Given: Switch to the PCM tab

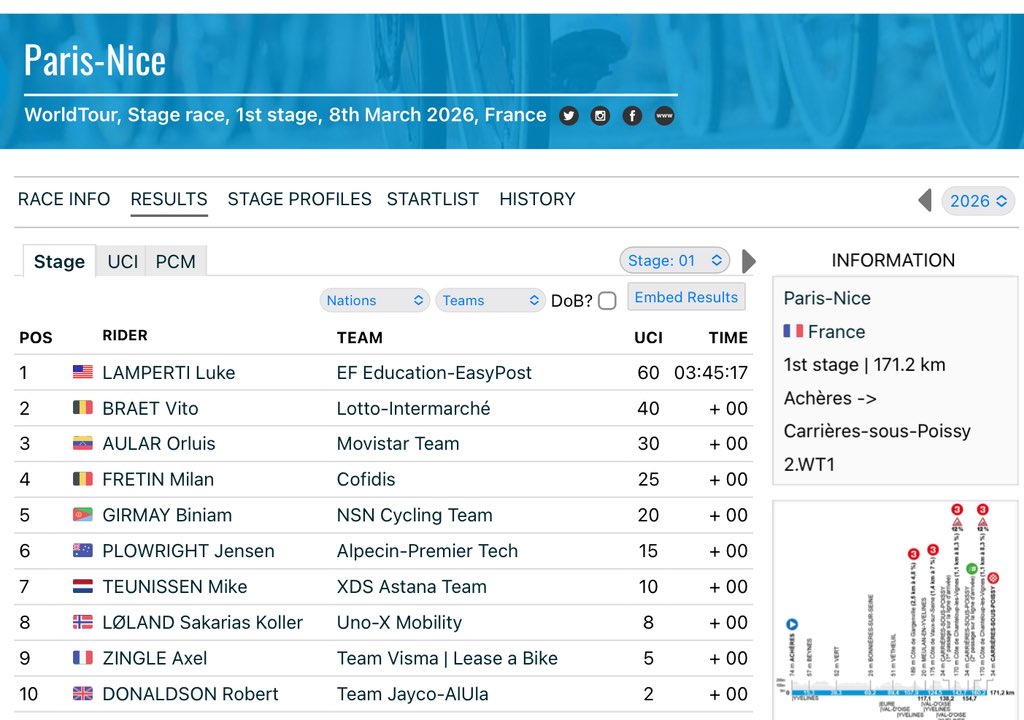Looking at the screenshot, I should point(175,262).
